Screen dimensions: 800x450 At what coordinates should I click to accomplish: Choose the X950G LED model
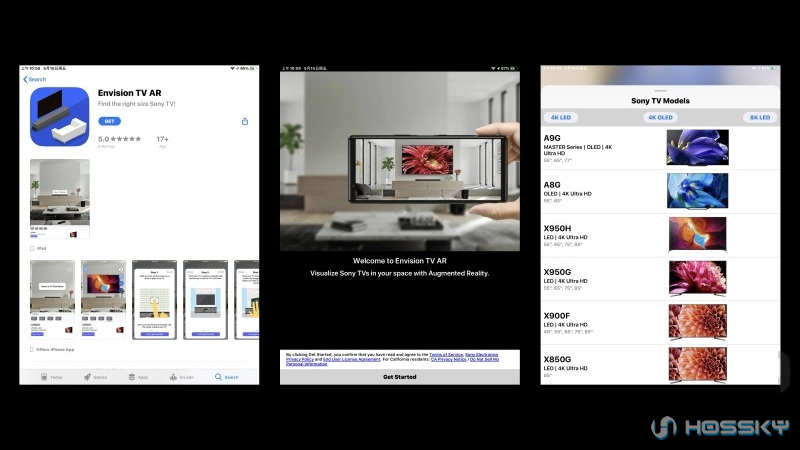click(x=660, y=279)
